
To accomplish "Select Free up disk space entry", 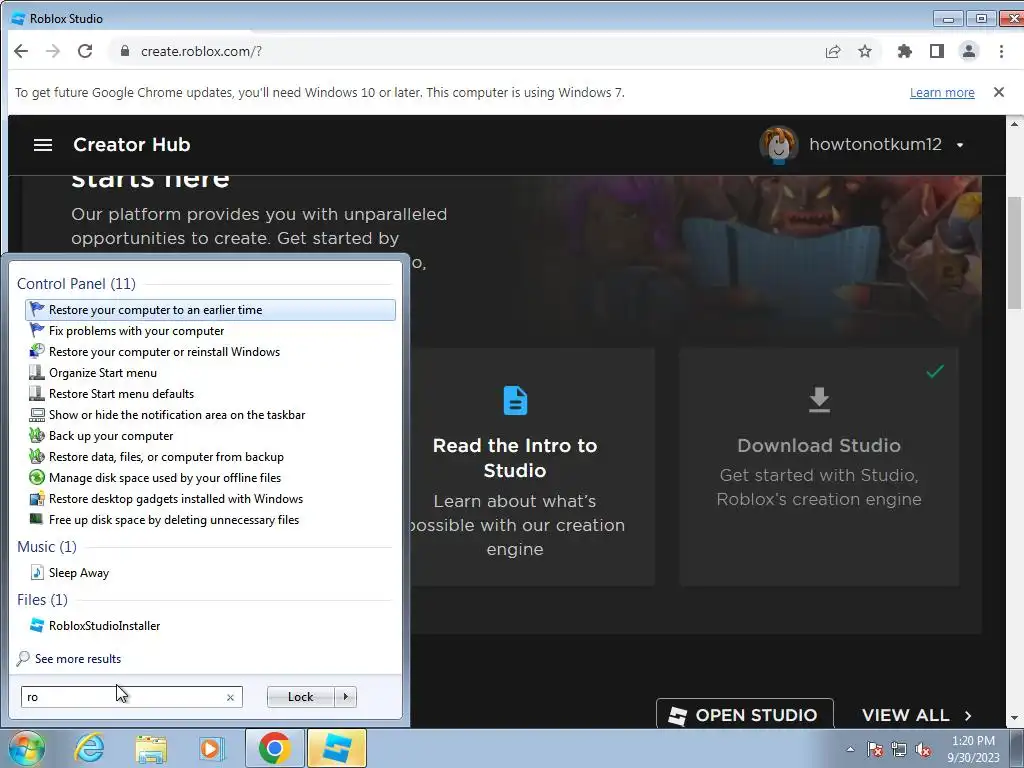I will (210, 519).
